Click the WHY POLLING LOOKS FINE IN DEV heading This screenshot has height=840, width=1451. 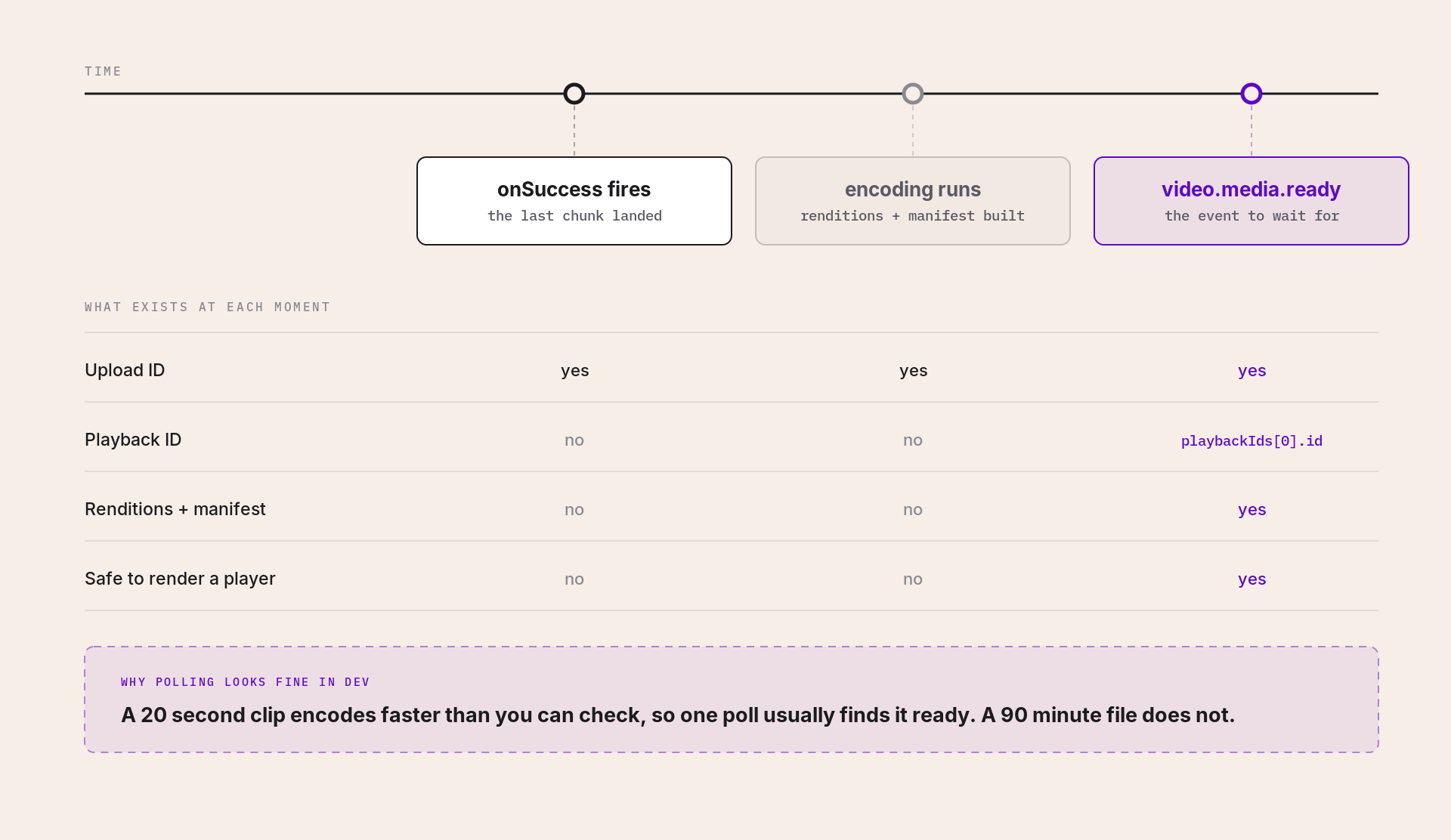point(246,682)
